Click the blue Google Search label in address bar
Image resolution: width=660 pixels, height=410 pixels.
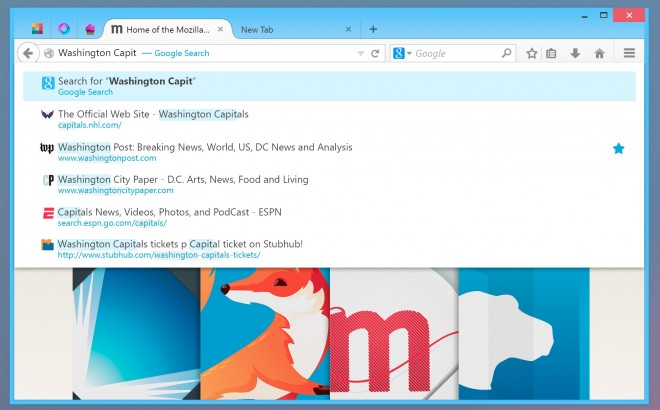point(181,53)
